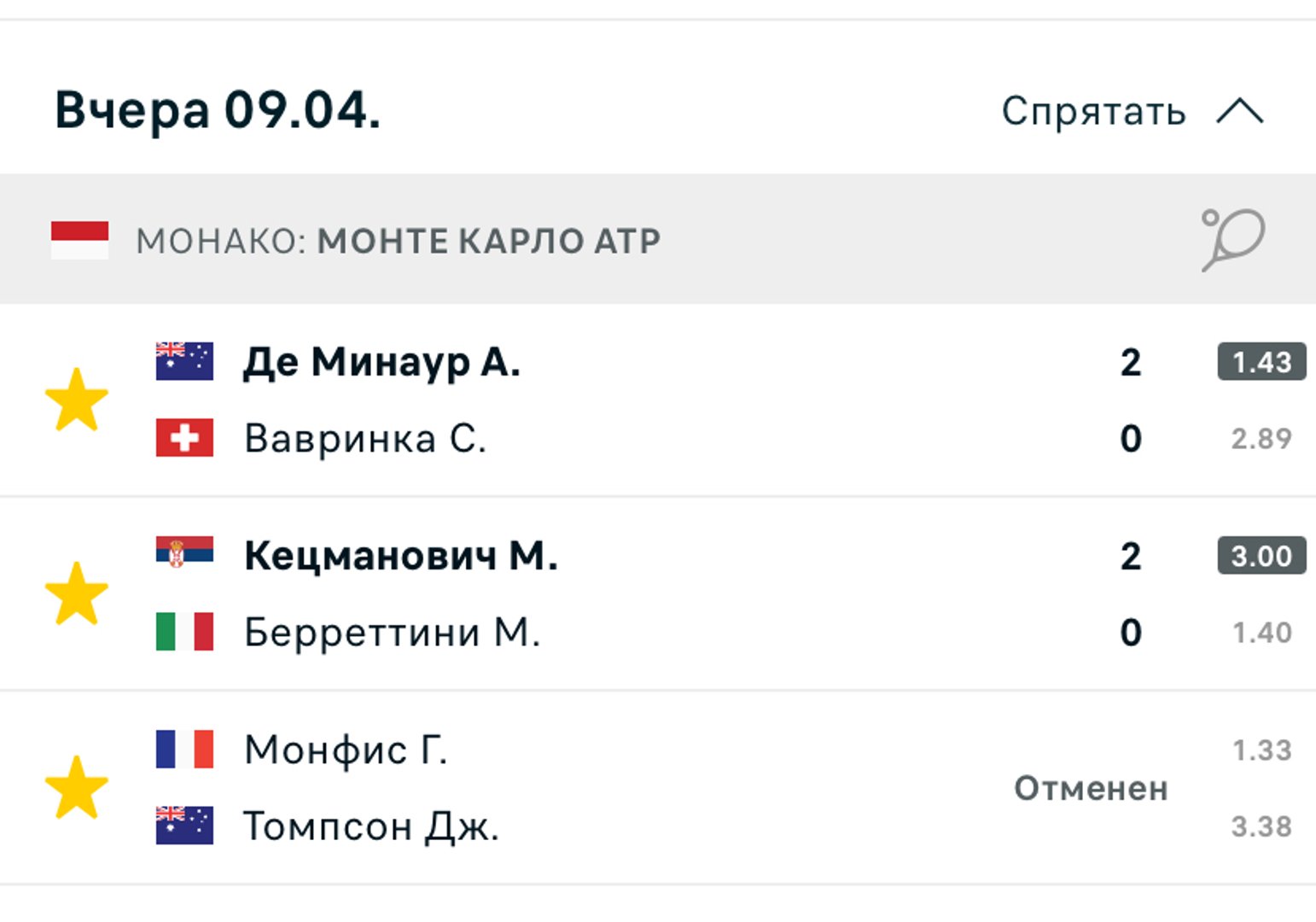This screenshot has width=1316, height=922.
Task: Click Serbian flag next to Кецманович
Action: click(184, 553)
